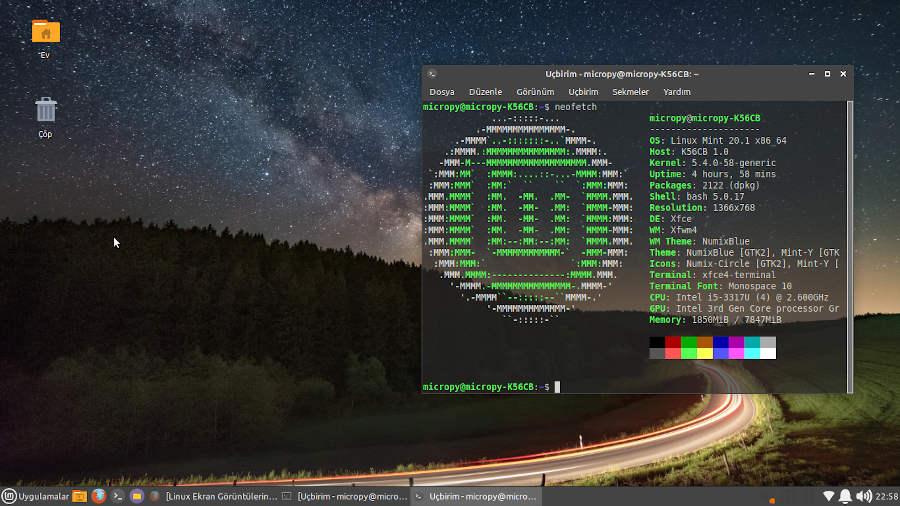Select the active Uçbirim taskbar button
Image resolution: width=900 pixels, height=506 pixels.
(x=476, y=496)
